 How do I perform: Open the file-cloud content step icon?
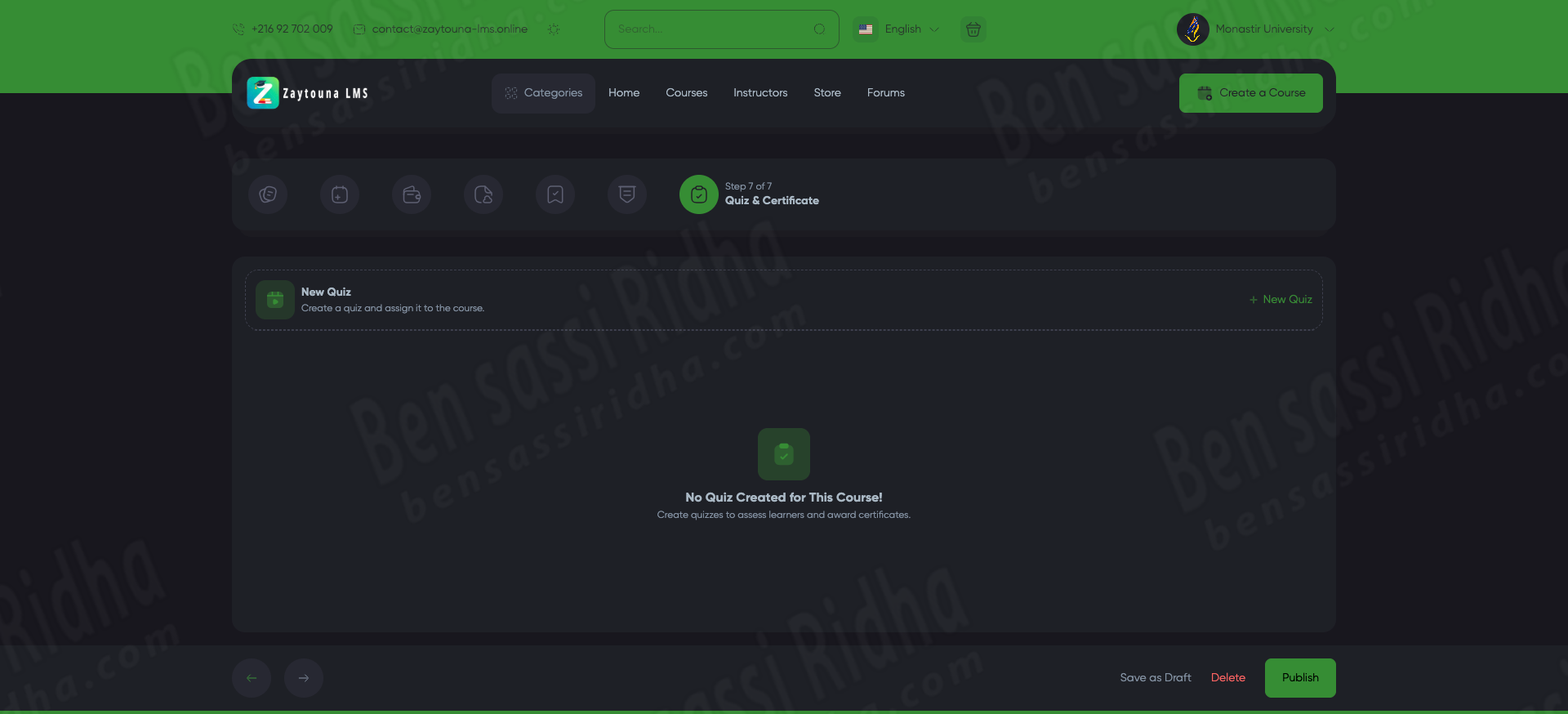[483, 194]
